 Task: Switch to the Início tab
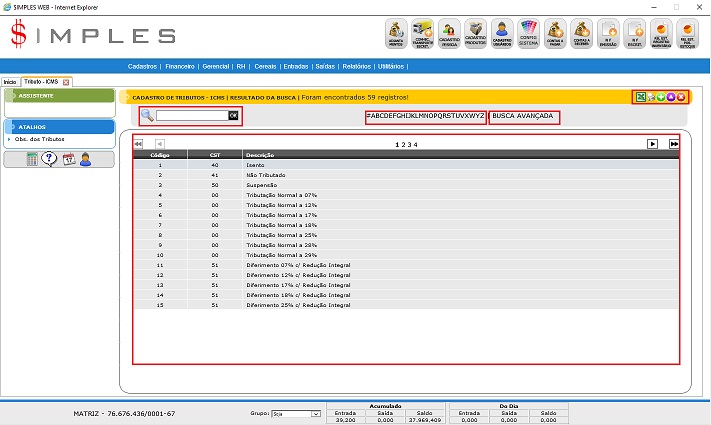click(x=10, y=81)
